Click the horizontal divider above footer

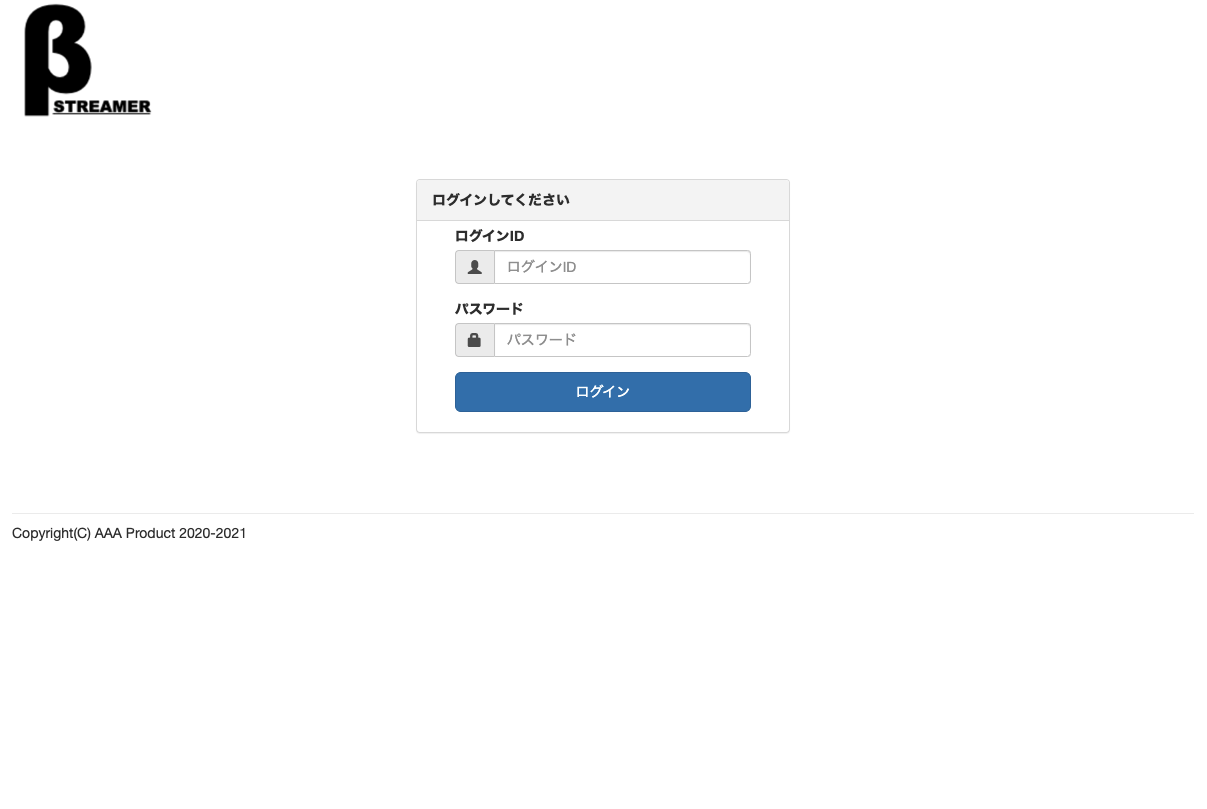(603, 513)
